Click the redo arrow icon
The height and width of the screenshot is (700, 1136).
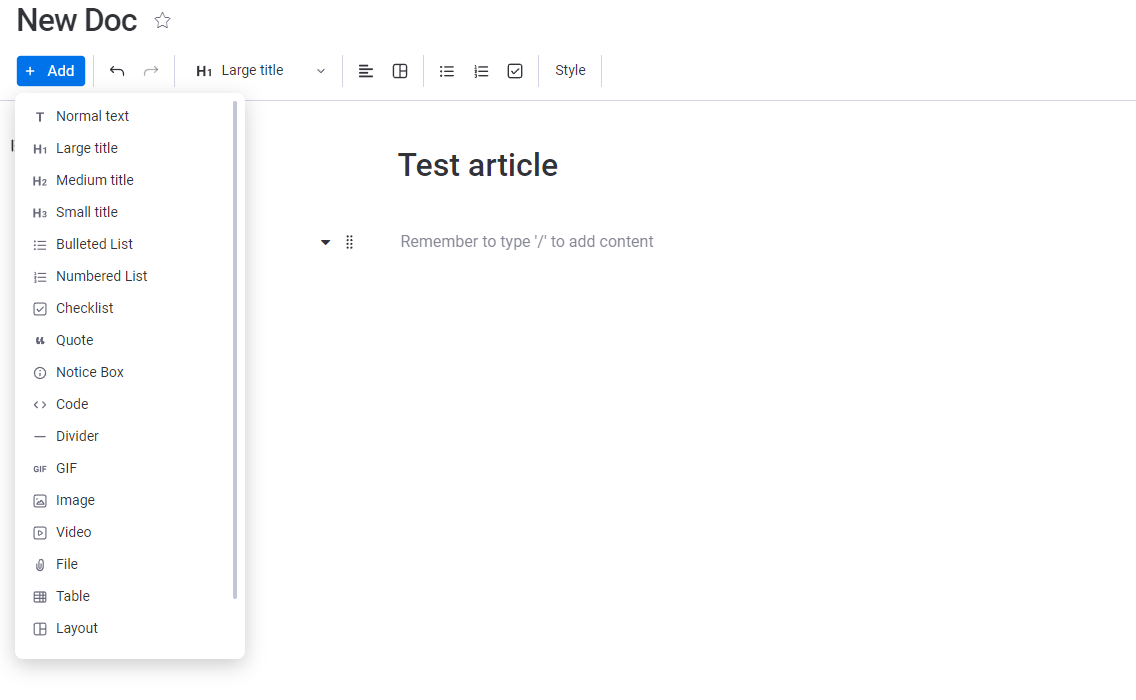151,71
